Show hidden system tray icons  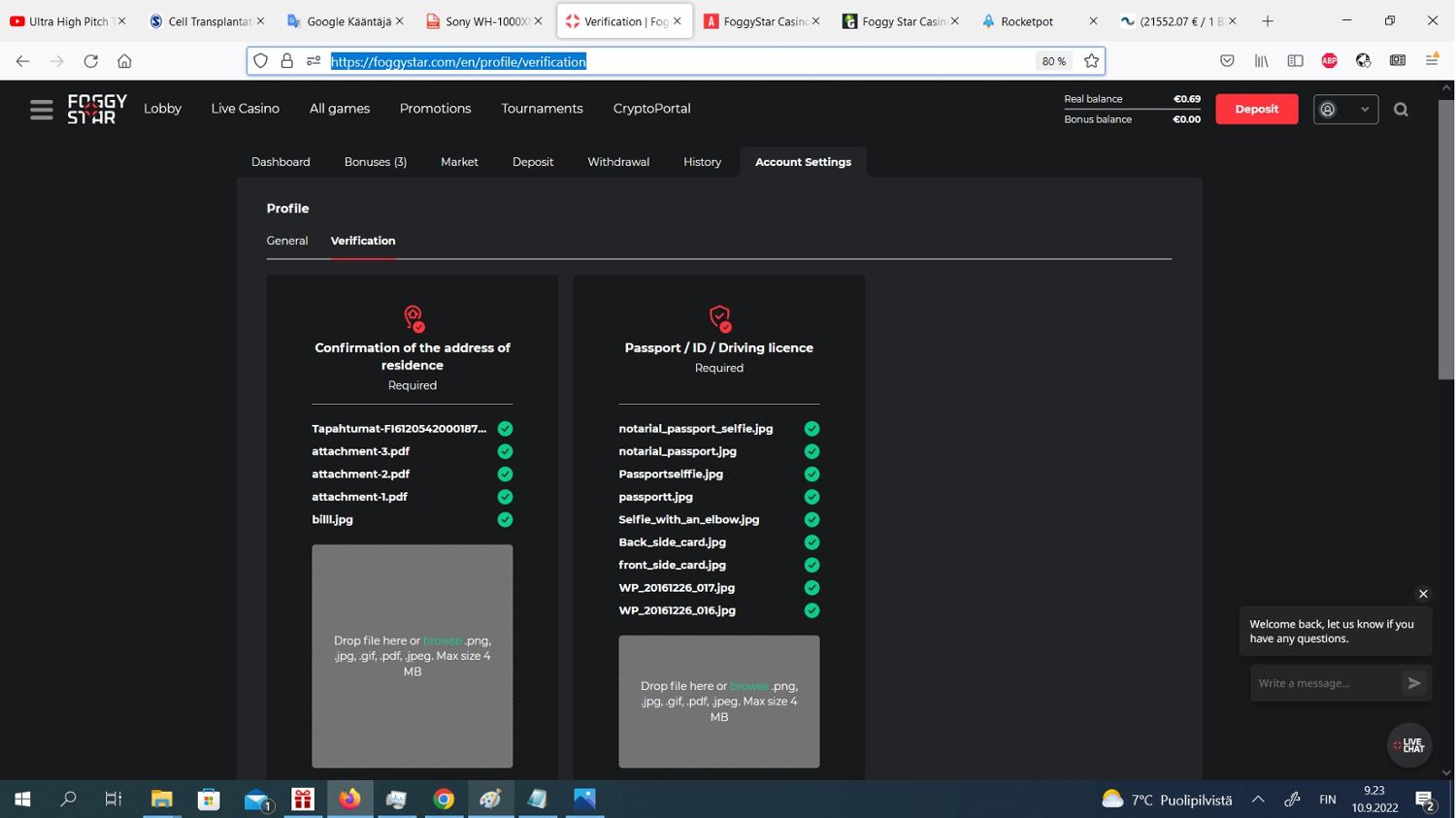click(x=1258, y=800)
